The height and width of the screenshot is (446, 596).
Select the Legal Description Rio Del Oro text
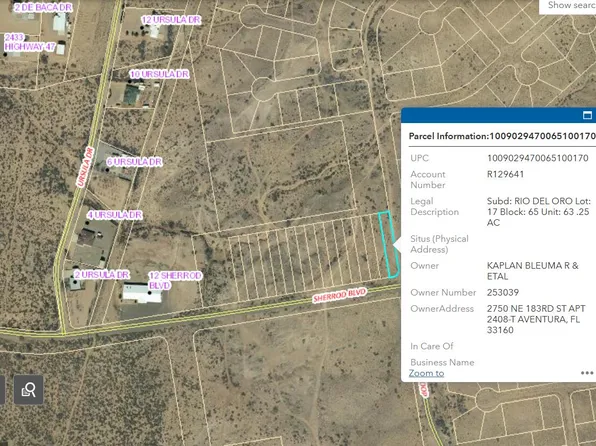[539, 212]
